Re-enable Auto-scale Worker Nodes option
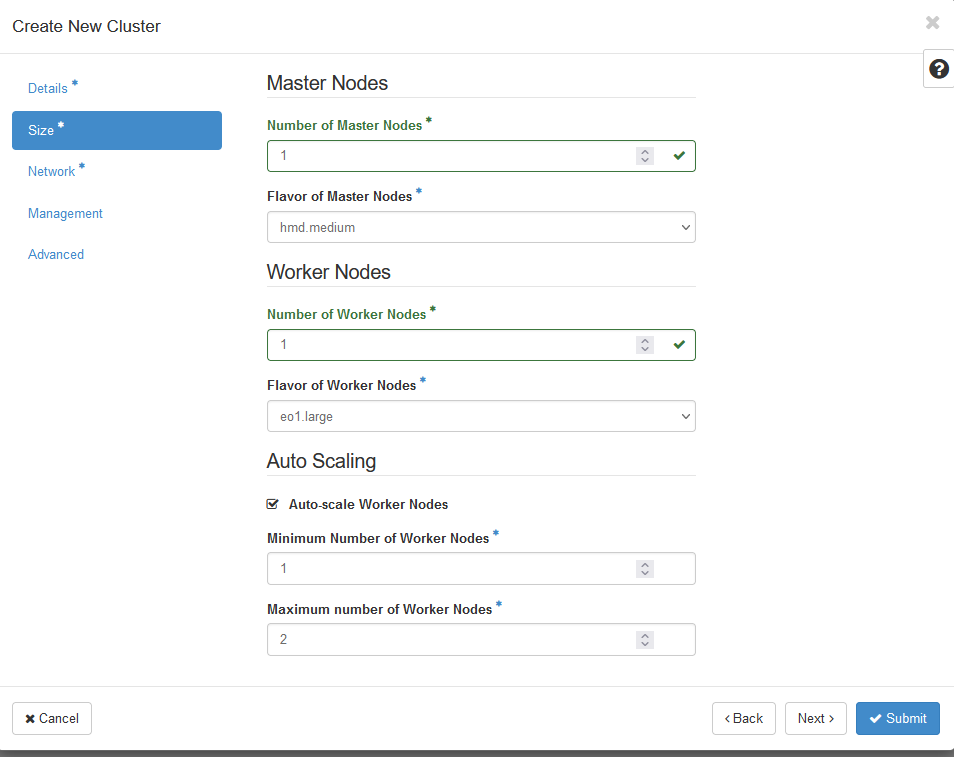 pyautogui.click(x=272, y=504)
